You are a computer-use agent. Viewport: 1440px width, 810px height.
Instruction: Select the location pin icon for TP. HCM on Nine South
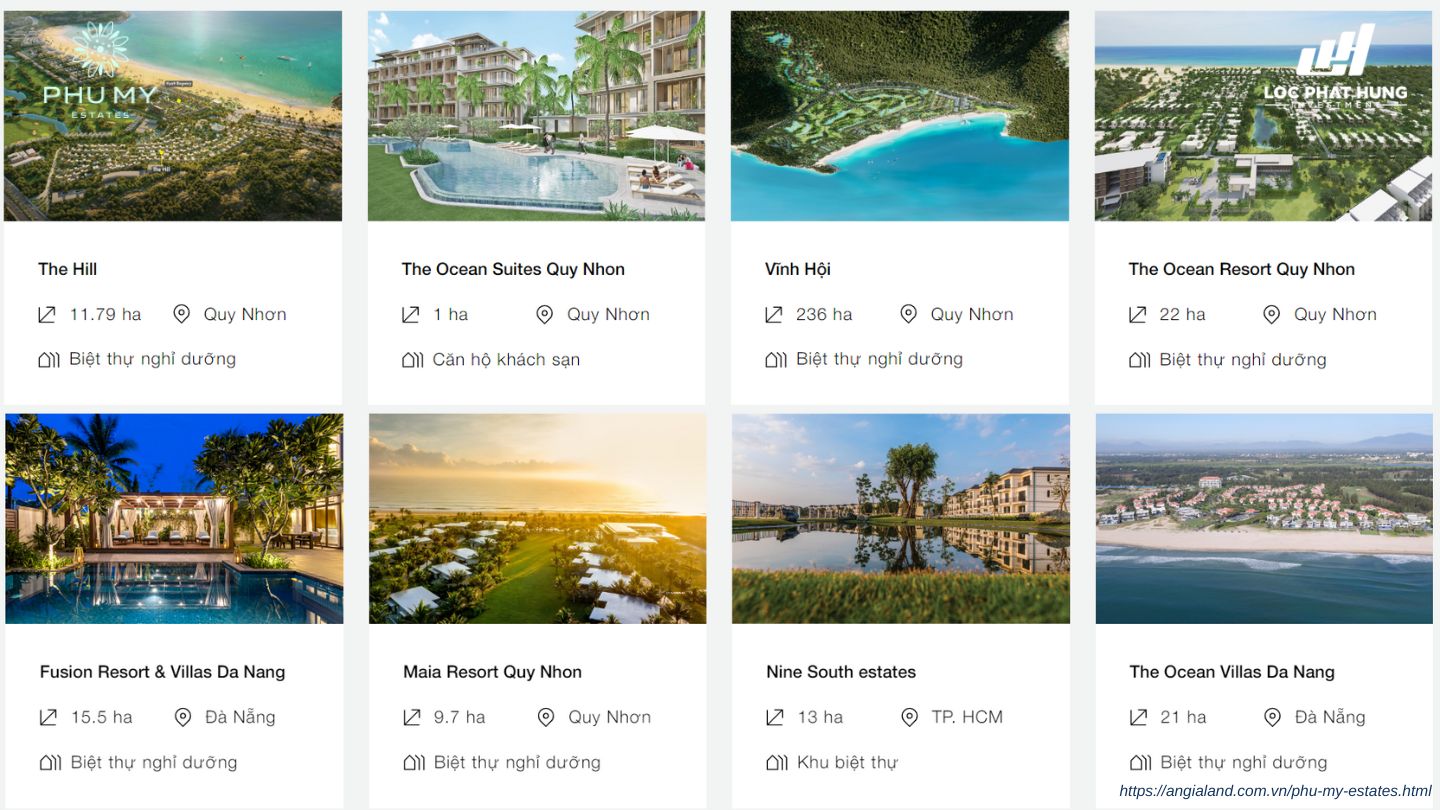click(908, 716)
